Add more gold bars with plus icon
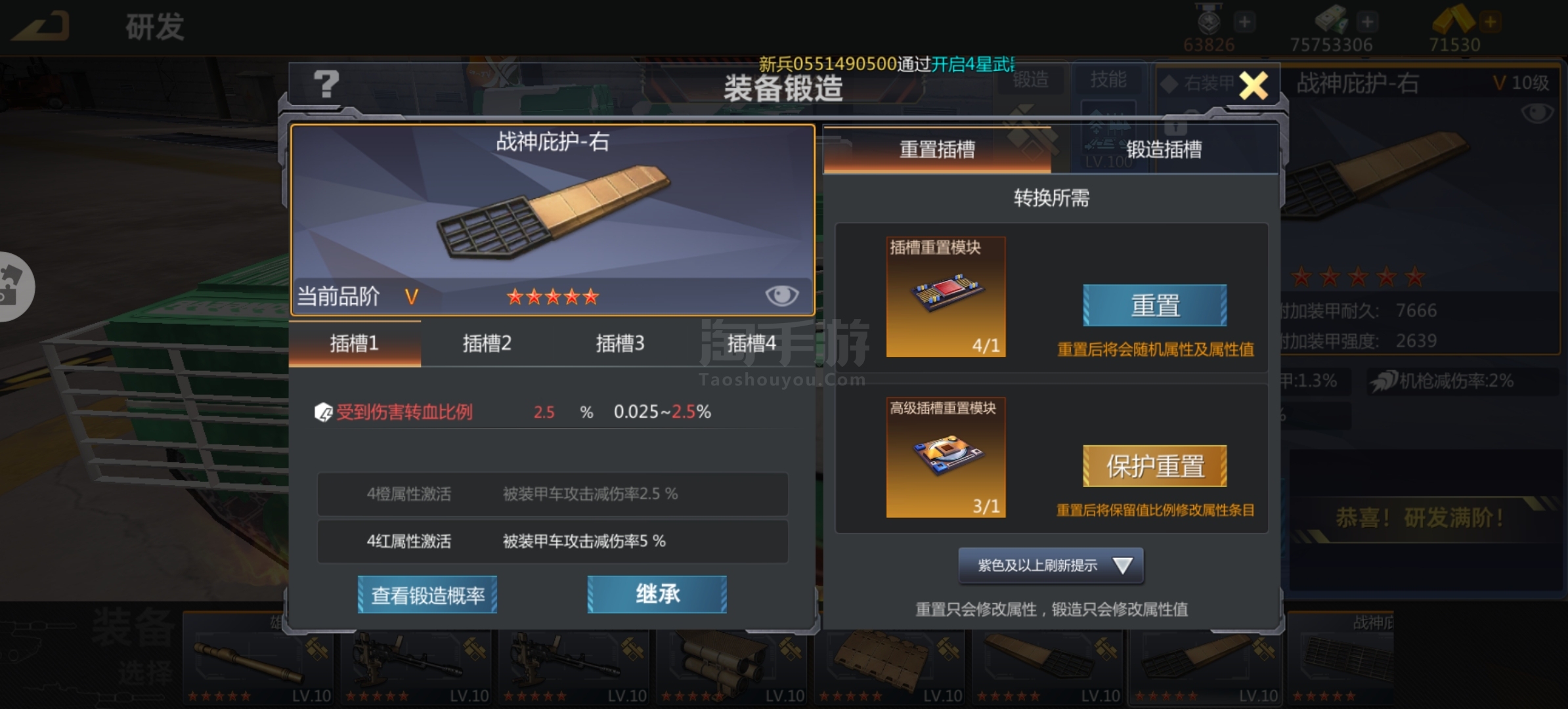This screenshot has width=1568, height=709. [x=1491, y=22]
